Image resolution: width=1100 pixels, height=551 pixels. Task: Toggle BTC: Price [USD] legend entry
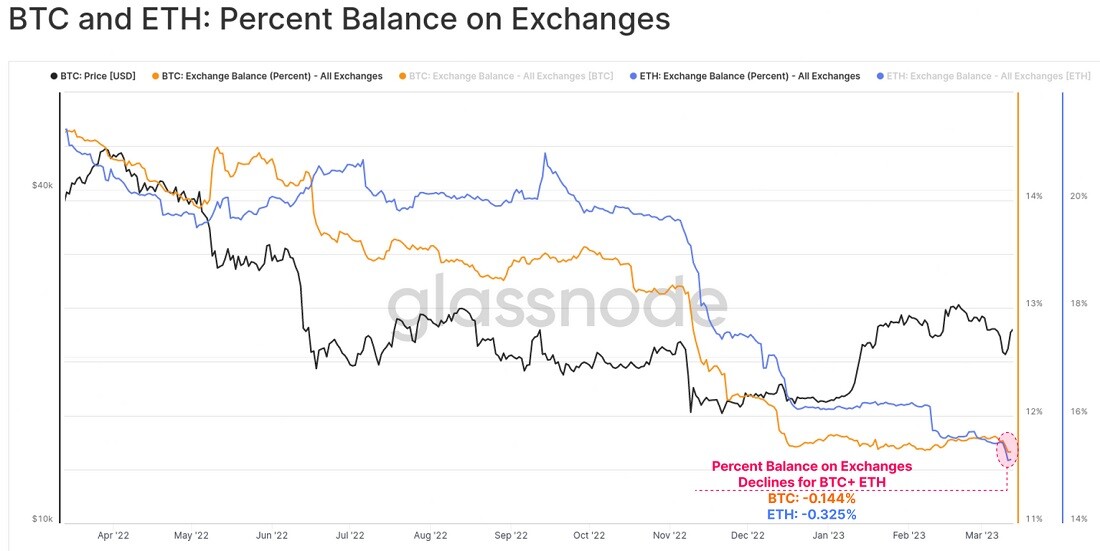92,76
